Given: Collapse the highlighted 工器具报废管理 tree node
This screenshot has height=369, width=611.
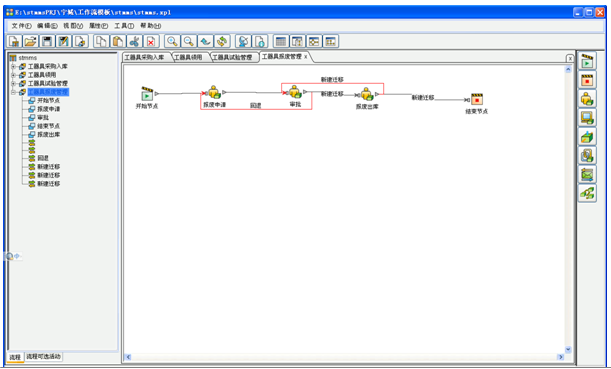Looking at the screenshot, I should (x=13, y=92).
